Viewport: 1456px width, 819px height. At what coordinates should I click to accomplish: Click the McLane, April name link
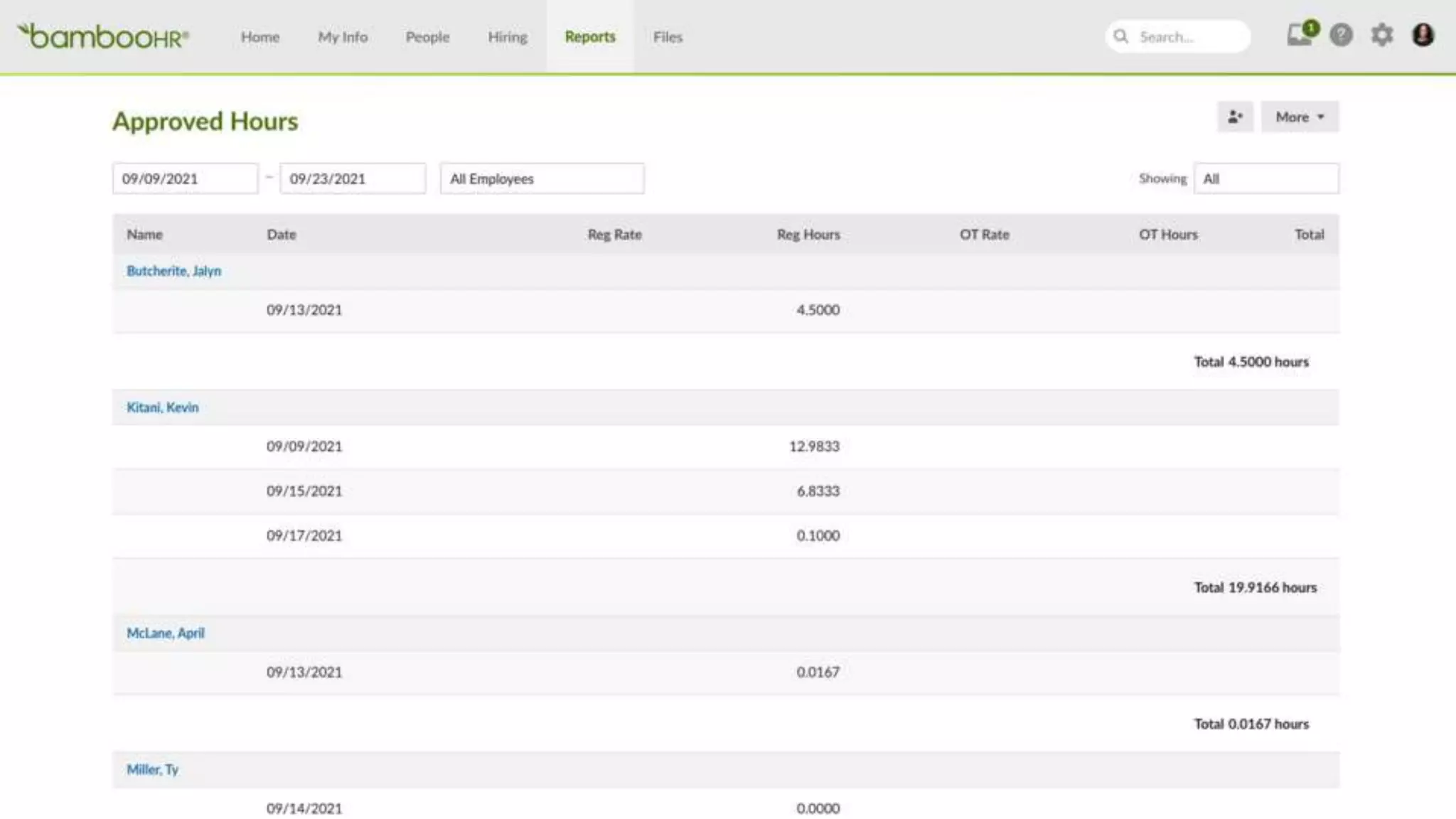165,633
